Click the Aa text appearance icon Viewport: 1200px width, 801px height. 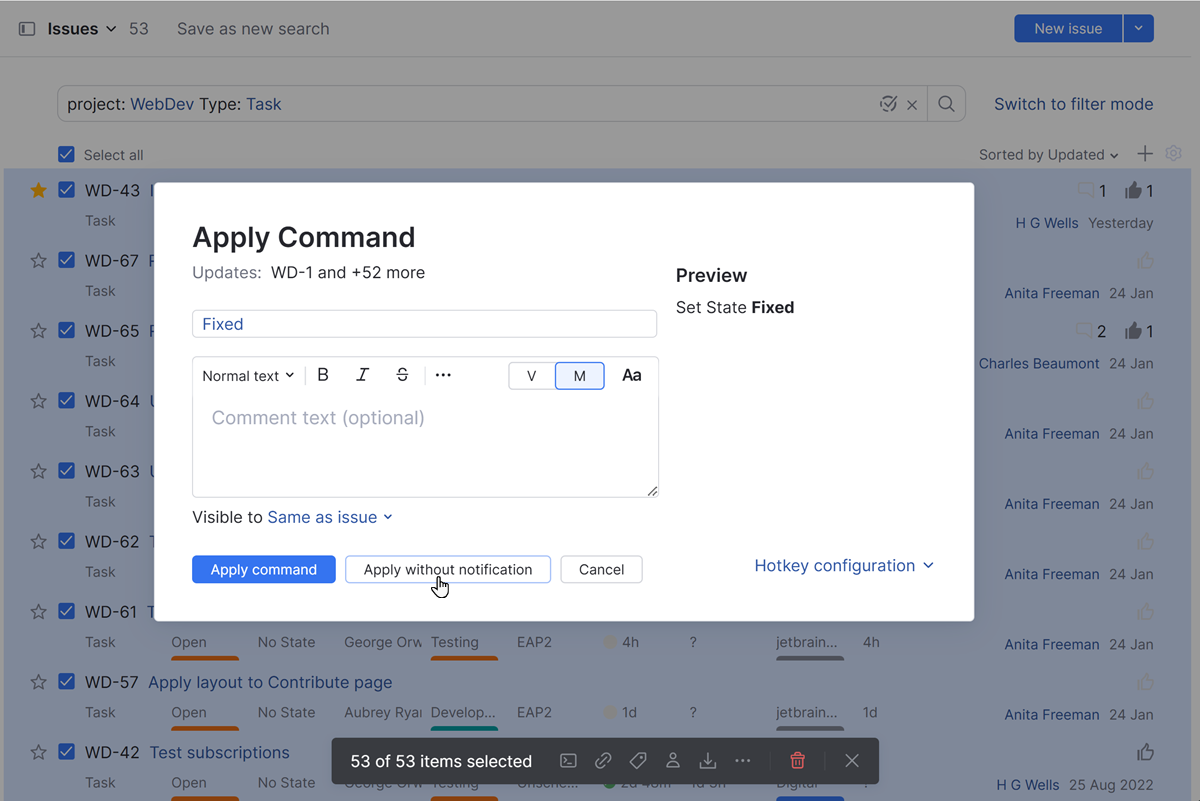click(631, 375)
